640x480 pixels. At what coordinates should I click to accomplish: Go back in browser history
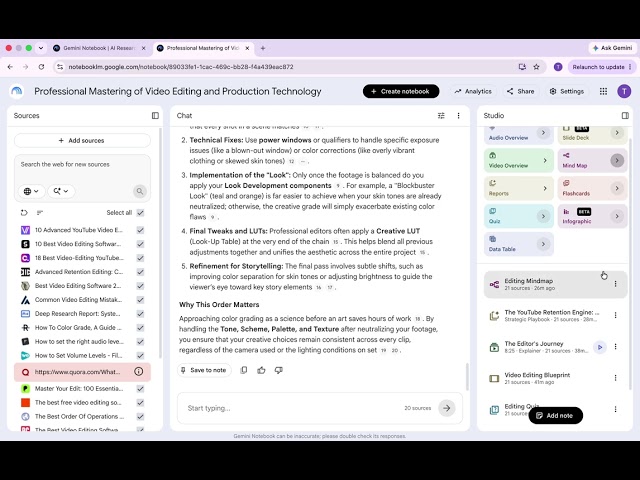(10, 67)
